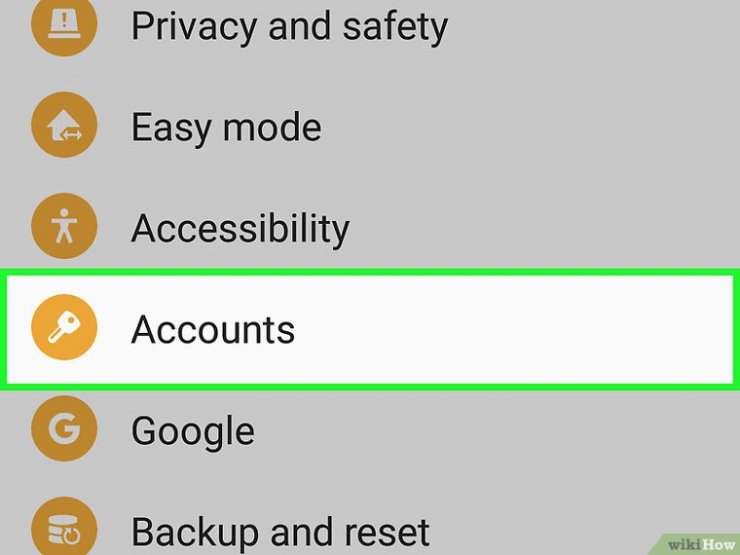The width and height of the screenshot is (740, 555).
Task: Click the green highlight border around Accounts
Action: [370, 273]
